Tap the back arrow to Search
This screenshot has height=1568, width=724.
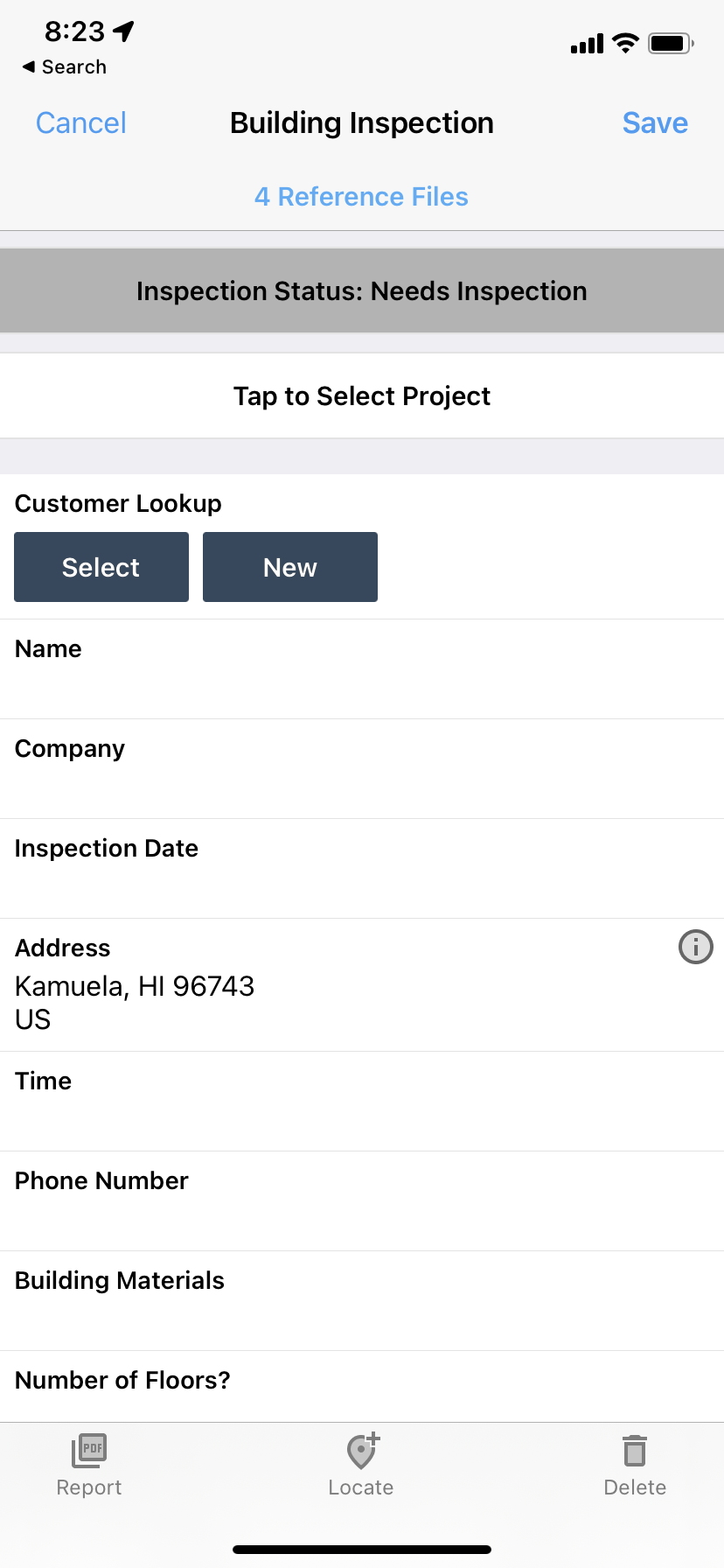30,66
